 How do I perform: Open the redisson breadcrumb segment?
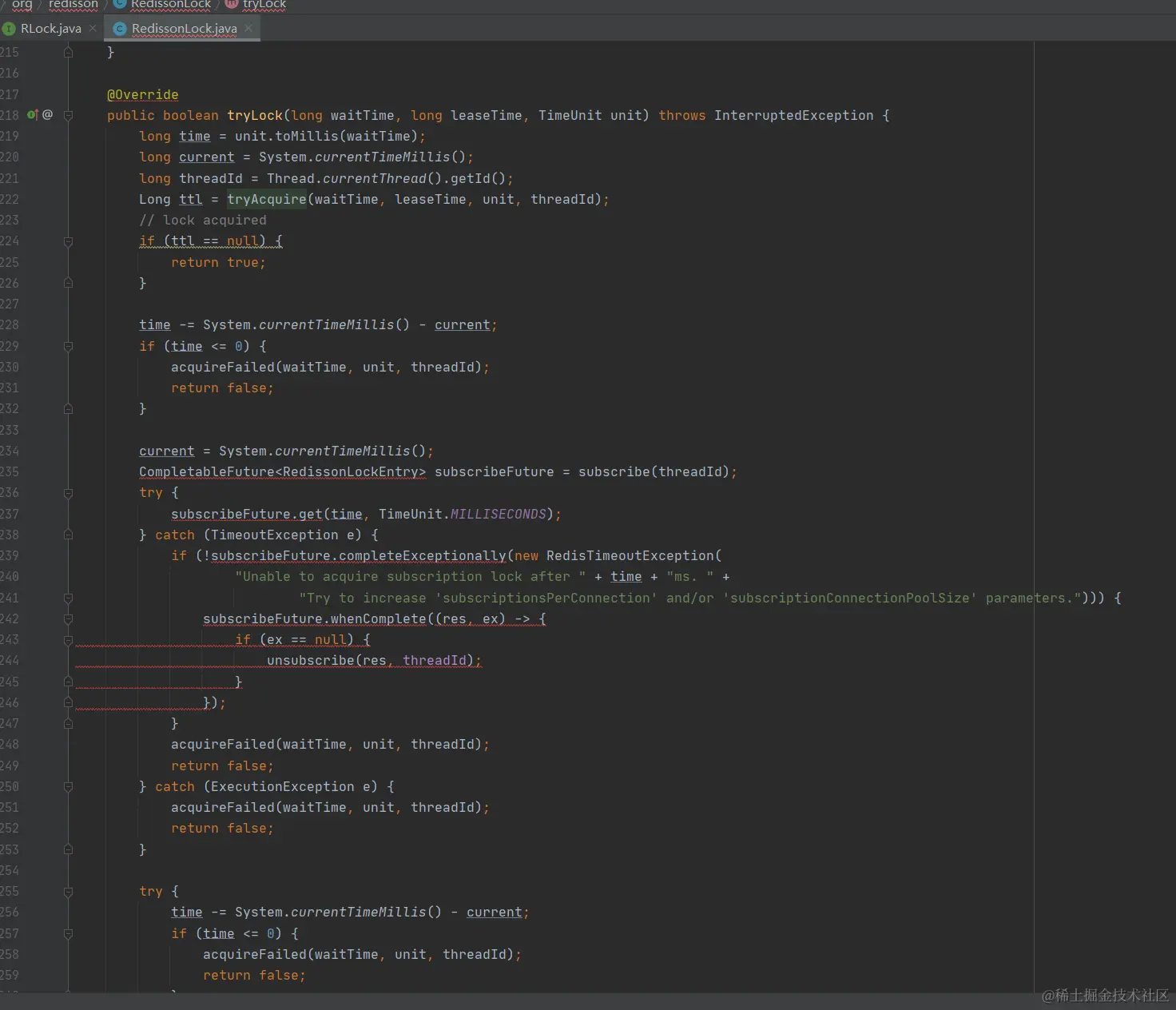tap(73, 4)
